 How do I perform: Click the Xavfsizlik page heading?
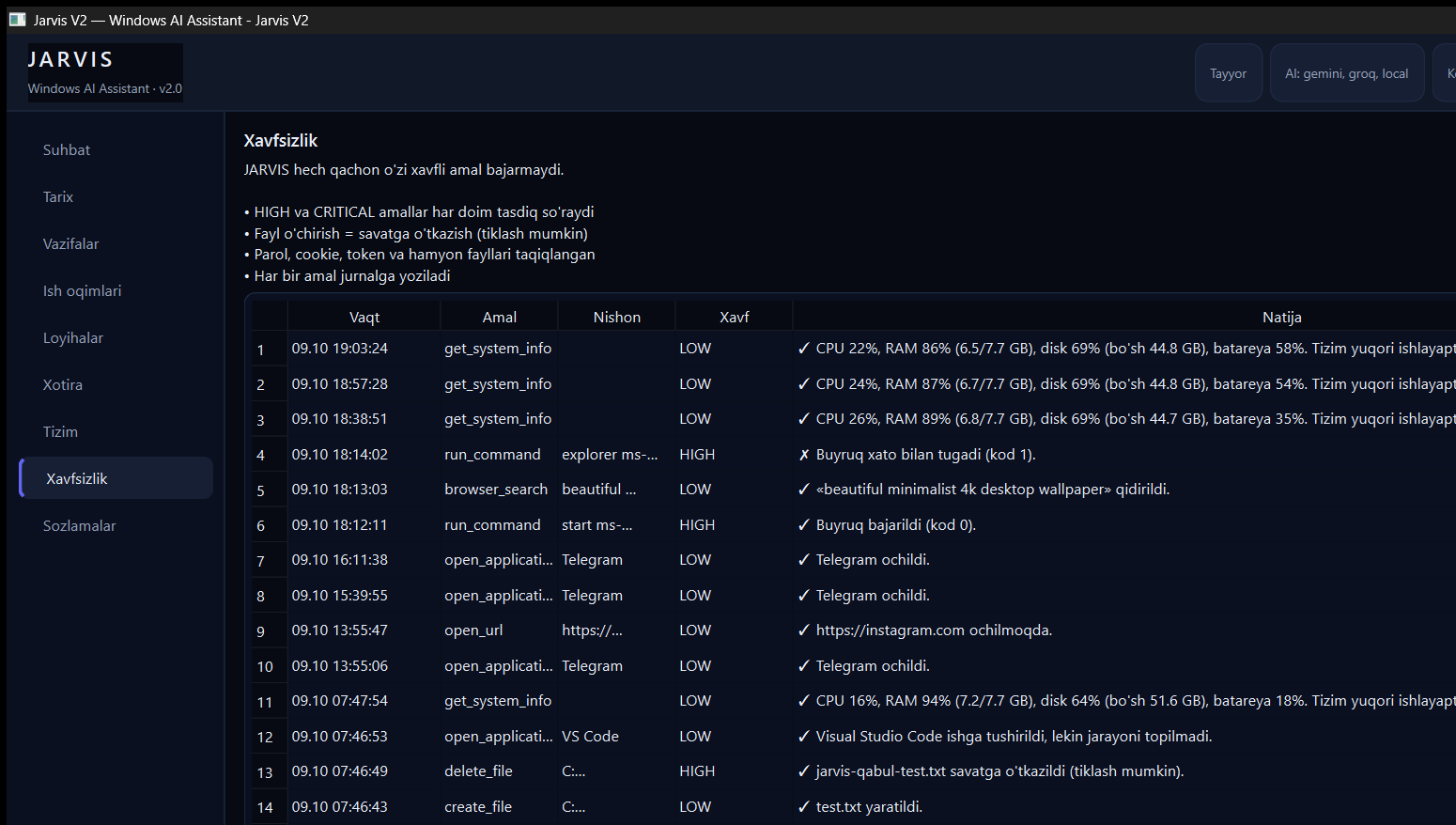tap(281, 141)
